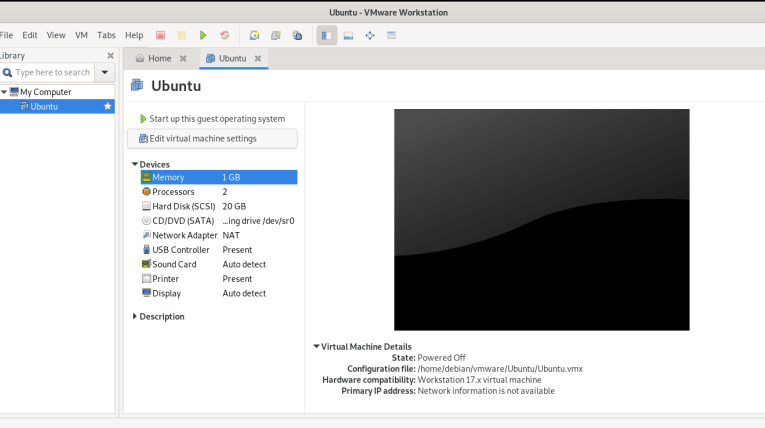Start up this guest operating system

(x=212, y=119)
